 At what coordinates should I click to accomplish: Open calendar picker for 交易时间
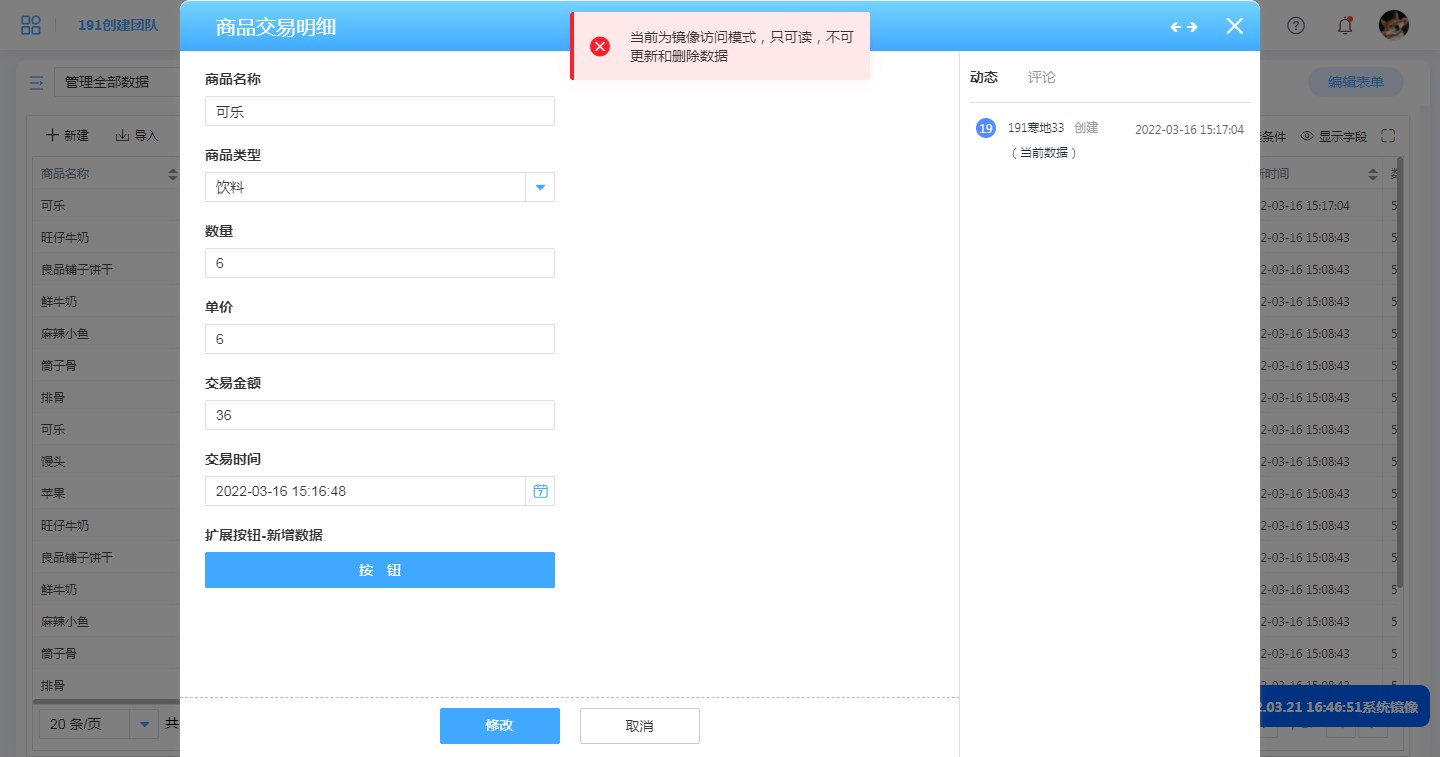[540, 491]
